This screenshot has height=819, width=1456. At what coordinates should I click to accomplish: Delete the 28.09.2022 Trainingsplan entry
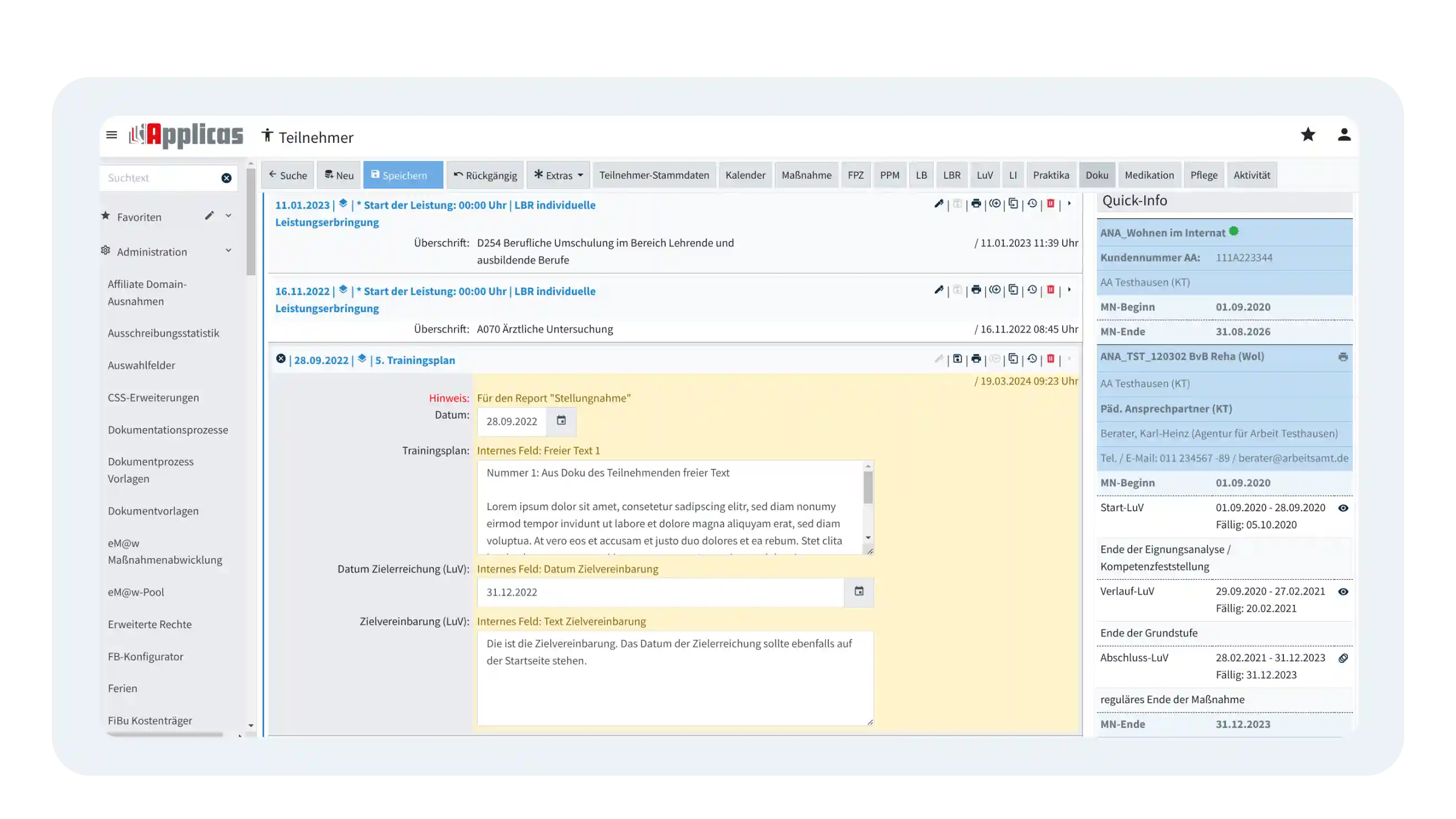click(1050, 359)
